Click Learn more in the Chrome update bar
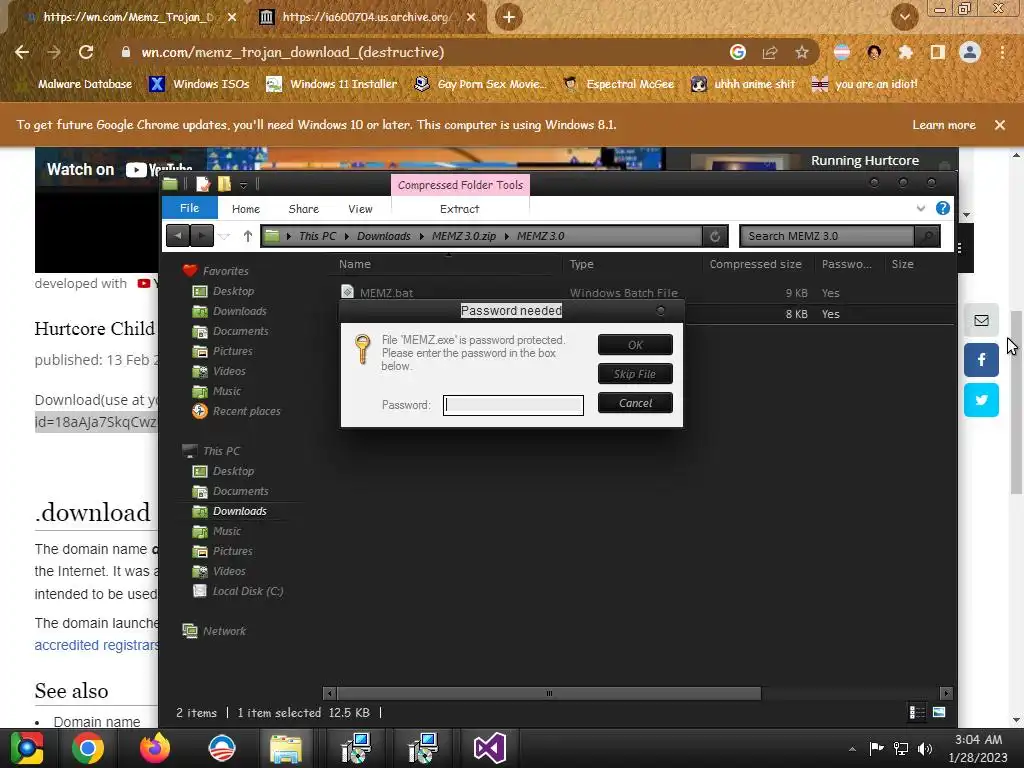Screen dimensions: 1024x768 click(x=944, y=125)
